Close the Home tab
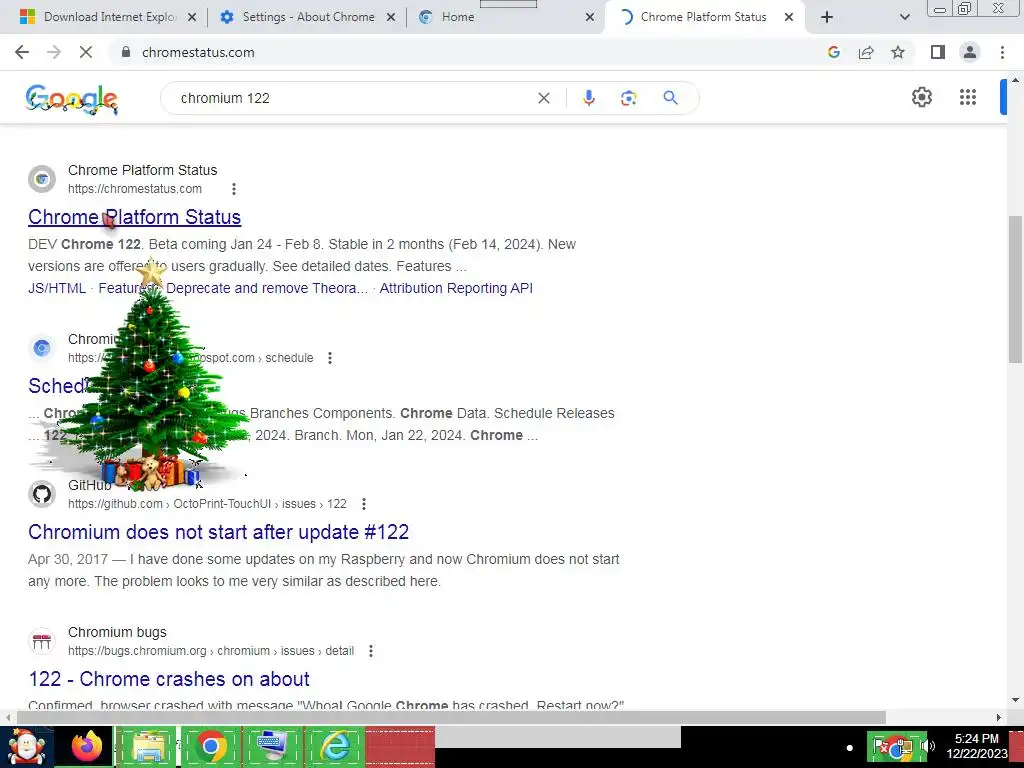The height and width of the screenshot is (768, 1024). click(x=590, y=17)
